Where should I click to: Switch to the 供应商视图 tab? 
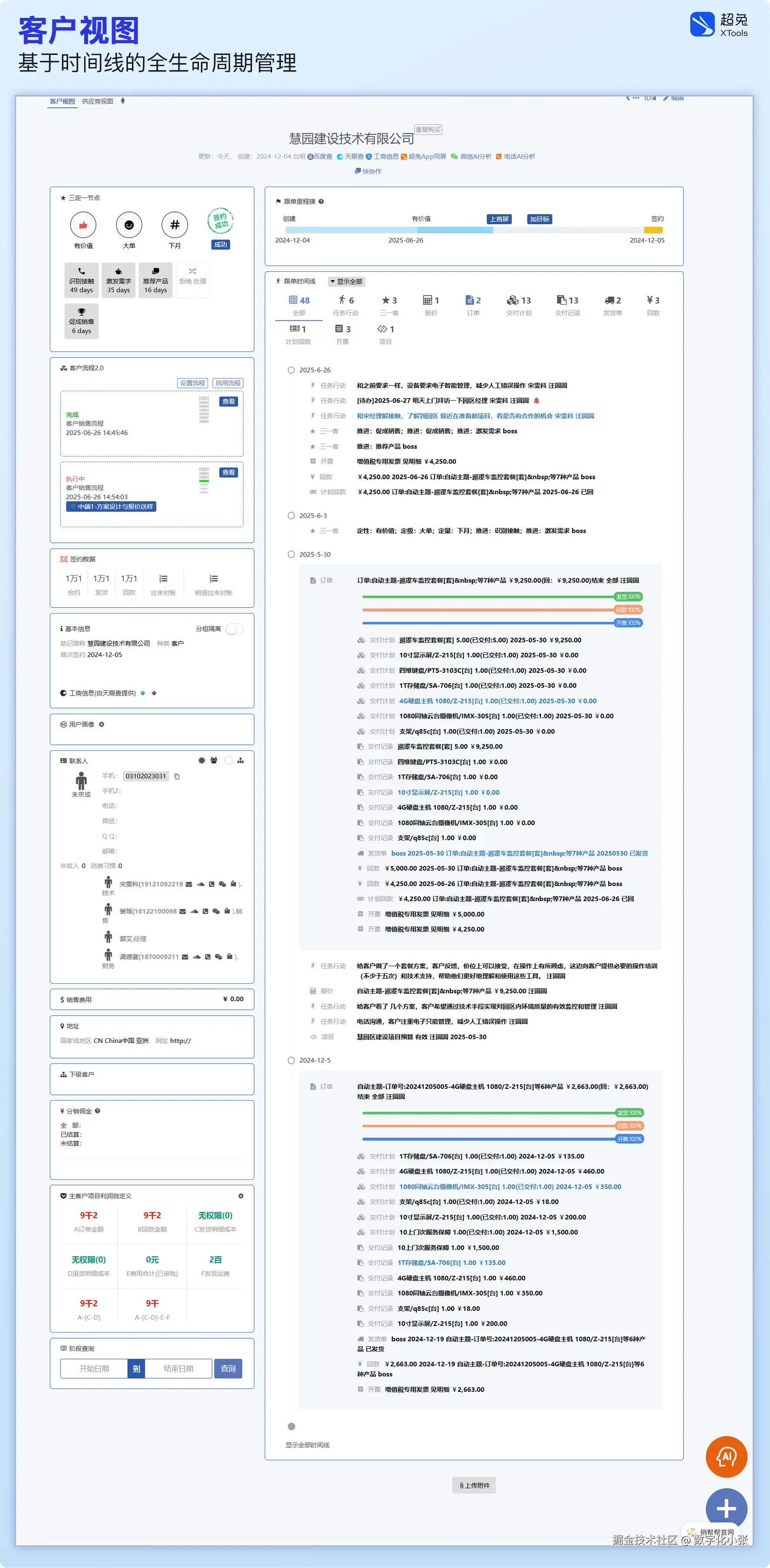97,101
